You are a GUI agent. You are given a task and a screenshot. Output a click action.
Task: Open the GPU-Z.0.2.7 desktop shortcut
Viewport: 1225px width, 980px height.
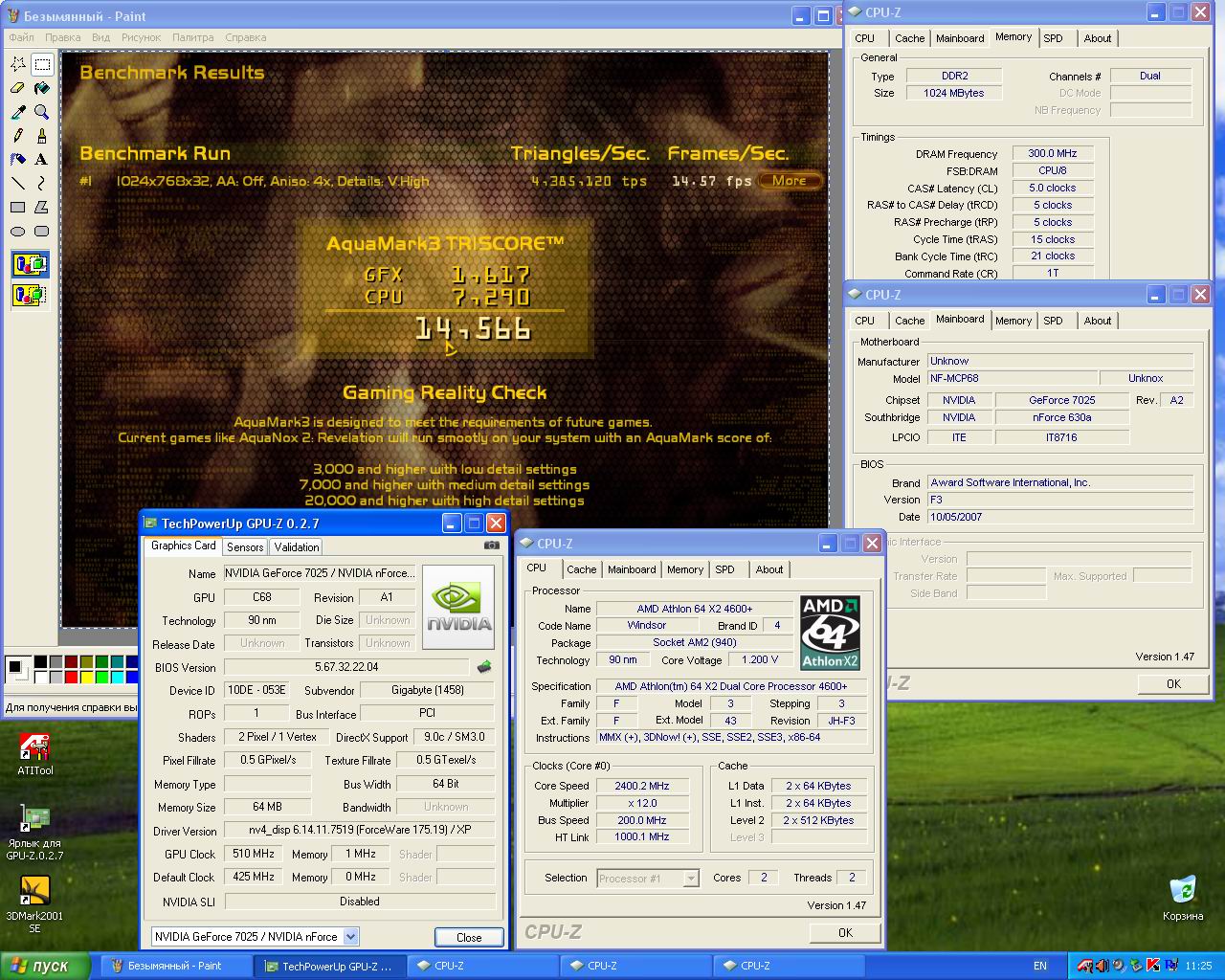coord(35,833)
